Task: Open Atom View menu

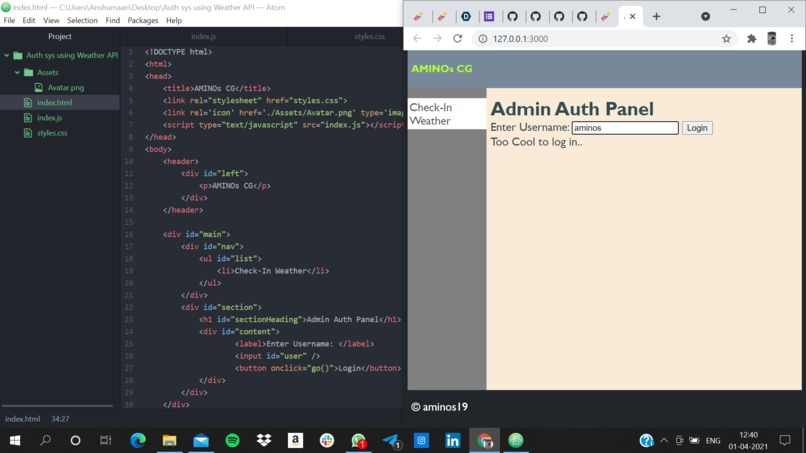Action: click(51, 21)
